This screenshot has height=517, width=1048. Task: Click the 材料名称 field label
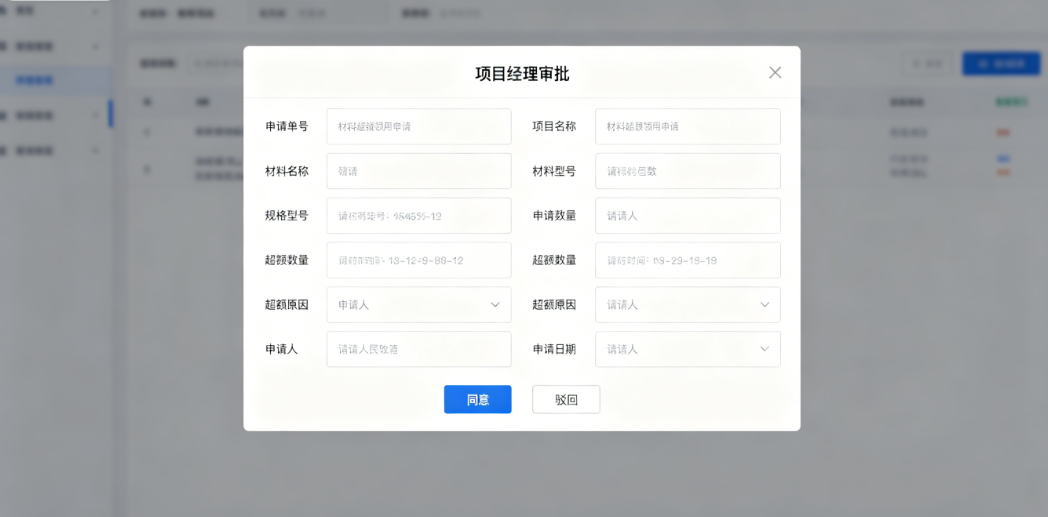[x=287, y=171]
